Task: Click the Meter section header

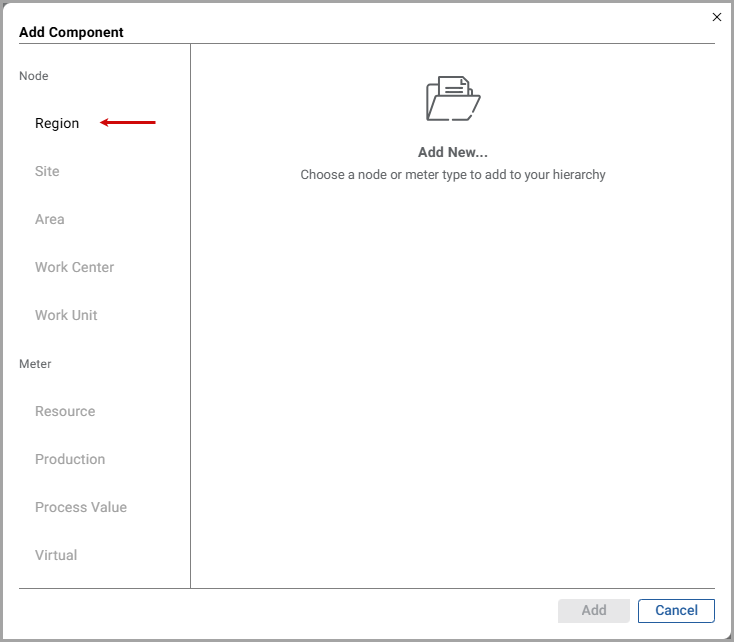Action: [35, 364]
